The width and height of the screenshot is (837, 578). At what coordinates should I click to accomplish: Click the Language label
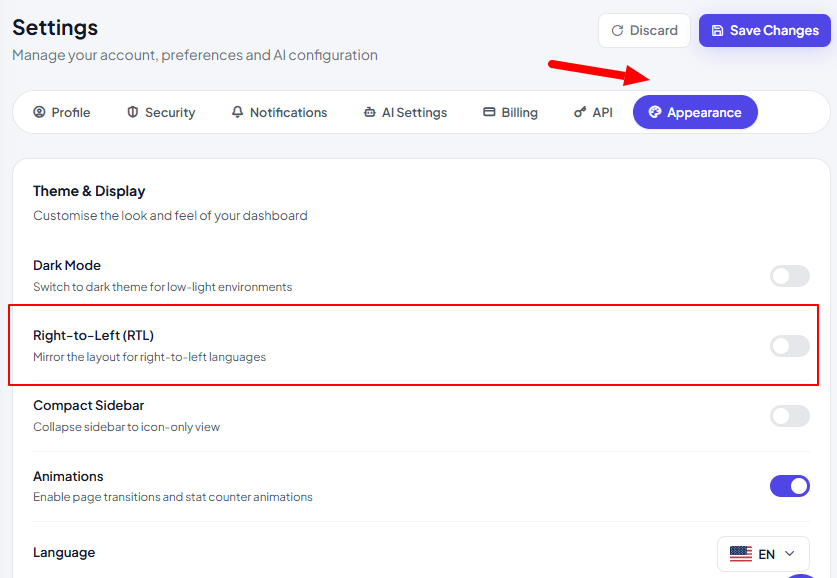(64, 552)
